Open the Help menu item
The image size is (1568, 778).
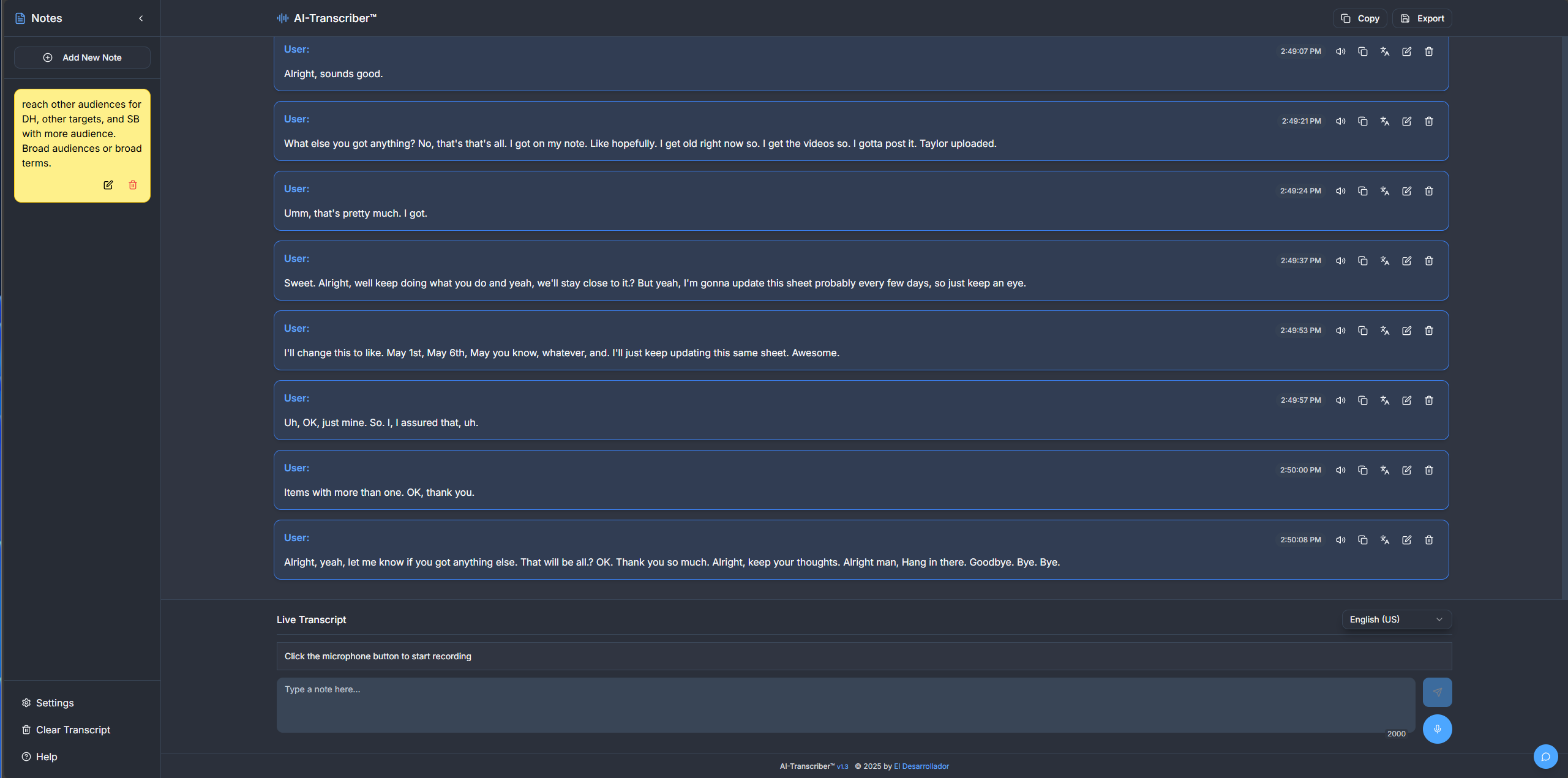coord(46,757)
